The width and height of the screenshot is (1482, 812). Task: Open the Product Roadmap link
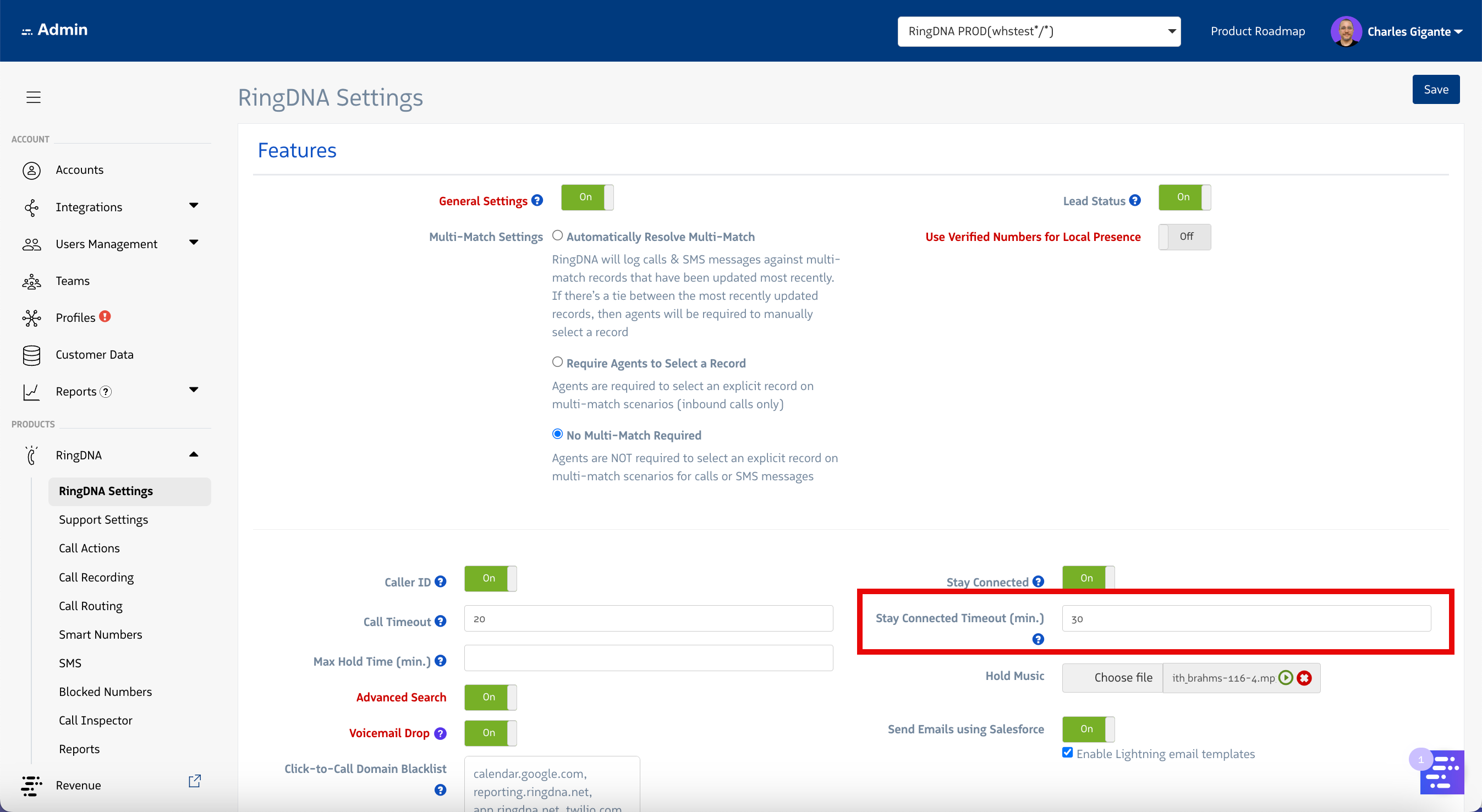coord(1257,31)
